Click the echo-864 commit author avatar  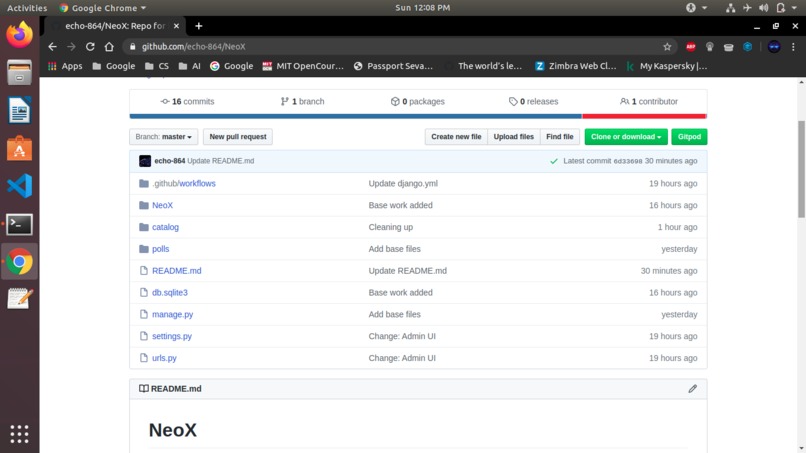click(145, 161)
